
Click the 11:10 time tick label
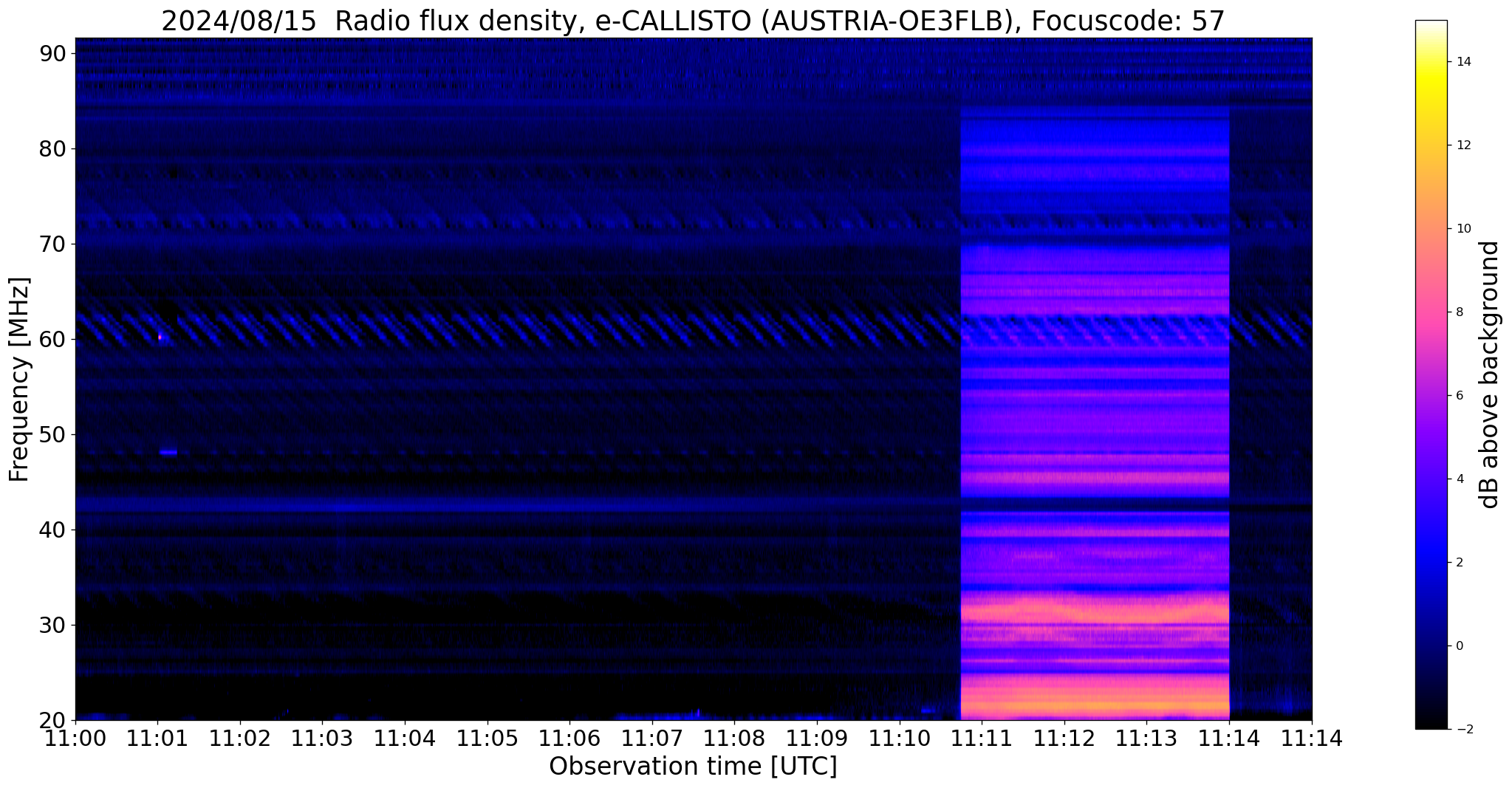[x=899, y=738]
